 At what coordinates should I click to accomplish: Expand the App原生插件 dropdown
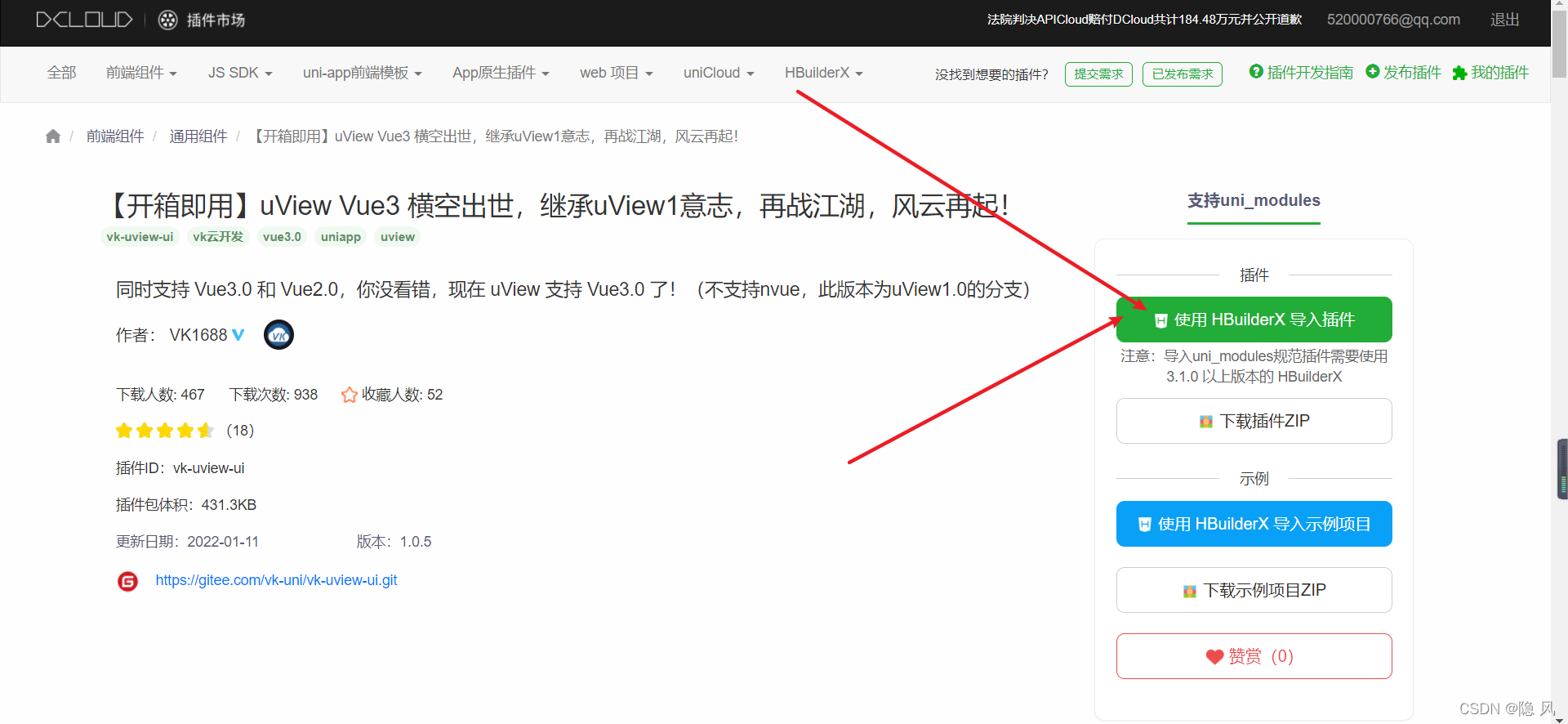[x=501, y=73]
